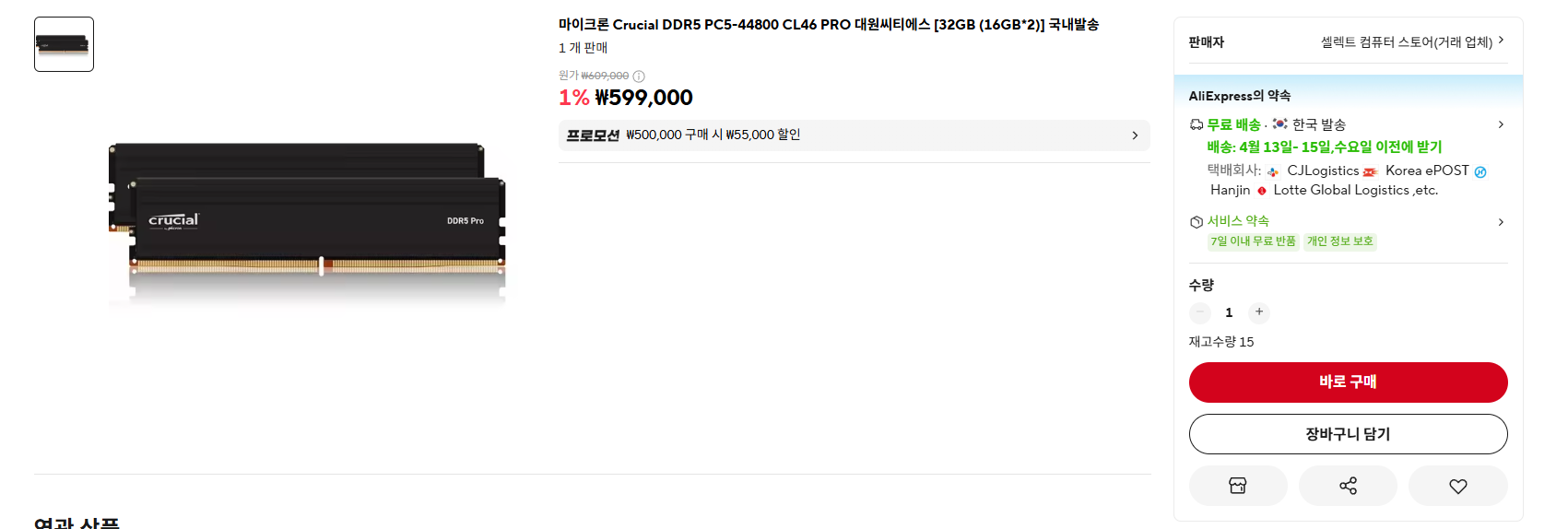Click the quantity value field
The image size is (1568, 529).
click(x=1229, y=312)
